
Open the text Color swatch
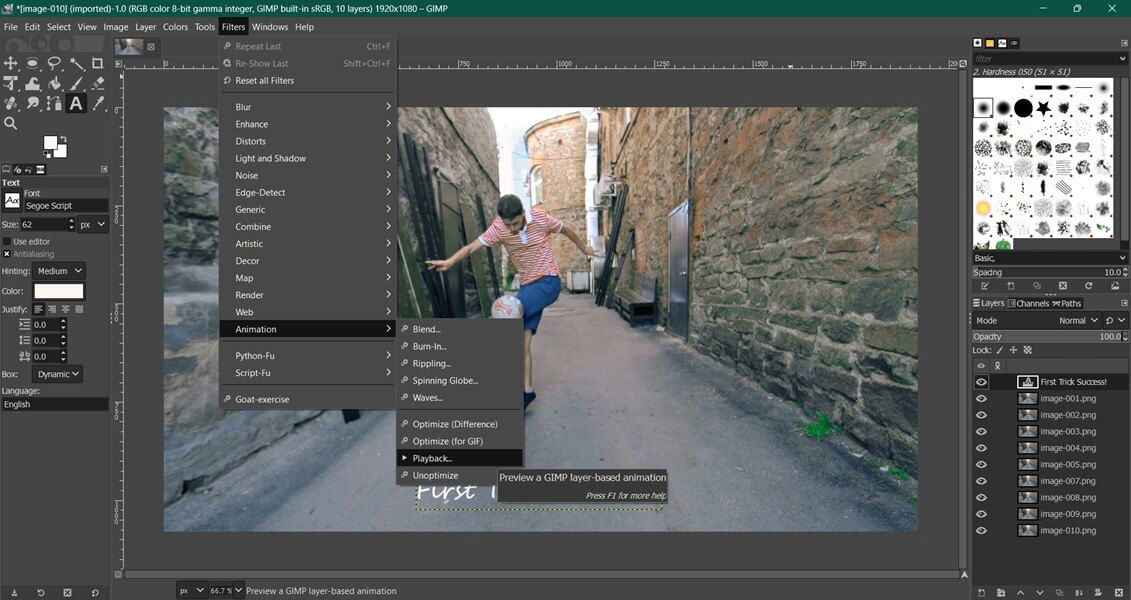58,290
